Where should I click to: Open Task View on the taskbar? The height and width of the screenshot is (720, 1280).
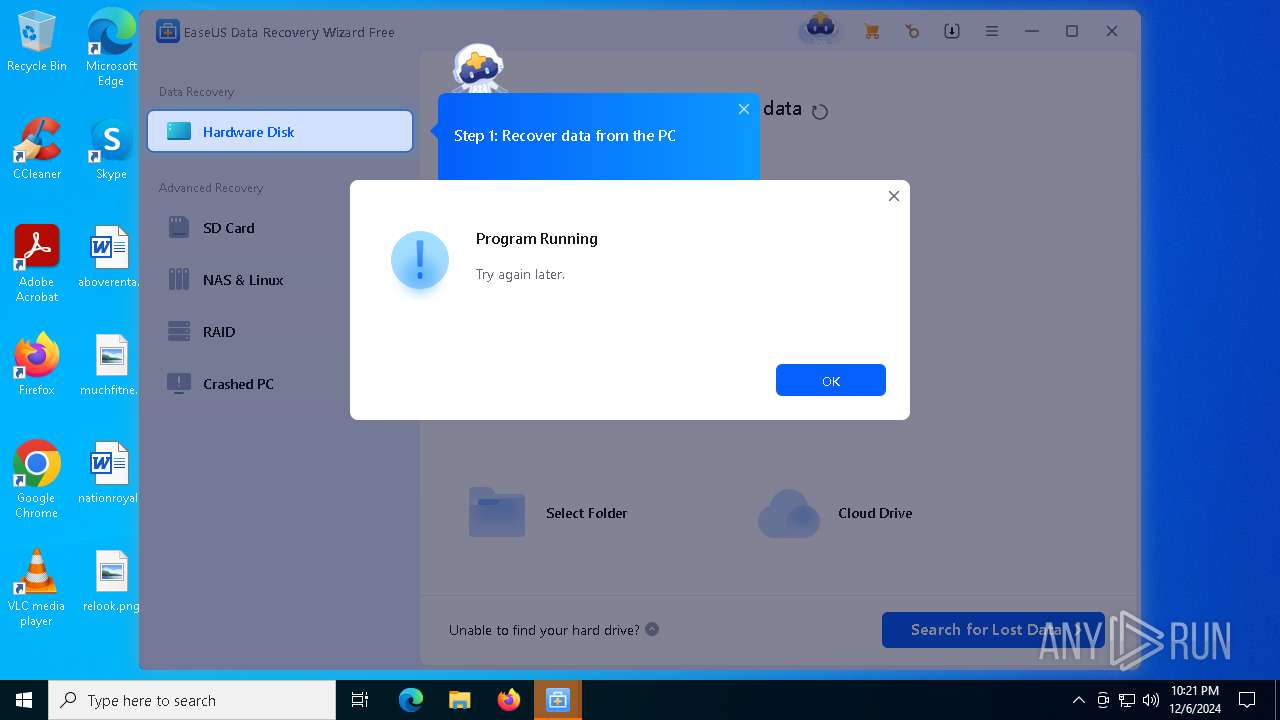point(360,700)
